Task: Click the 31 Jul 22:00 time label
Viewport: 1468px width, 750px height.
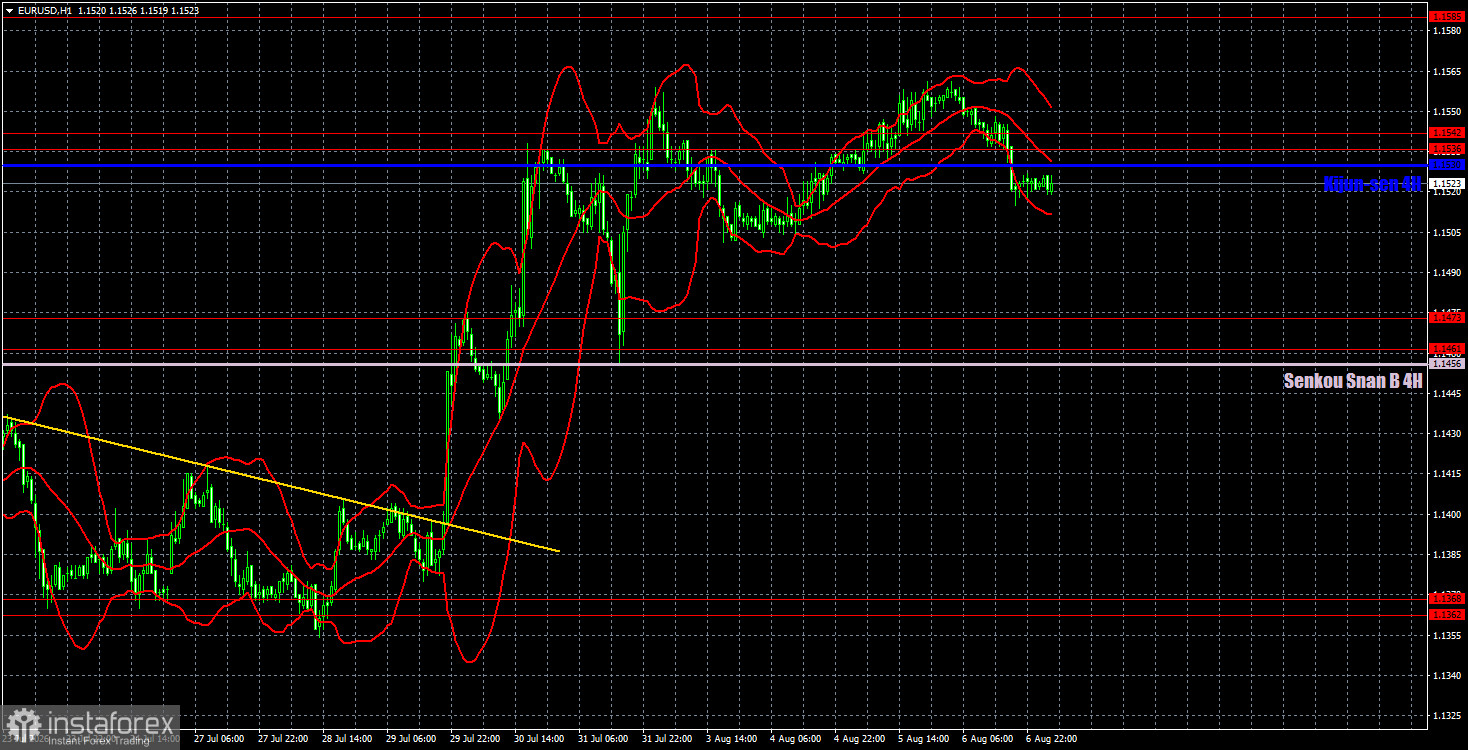Action: click(666, 739)
